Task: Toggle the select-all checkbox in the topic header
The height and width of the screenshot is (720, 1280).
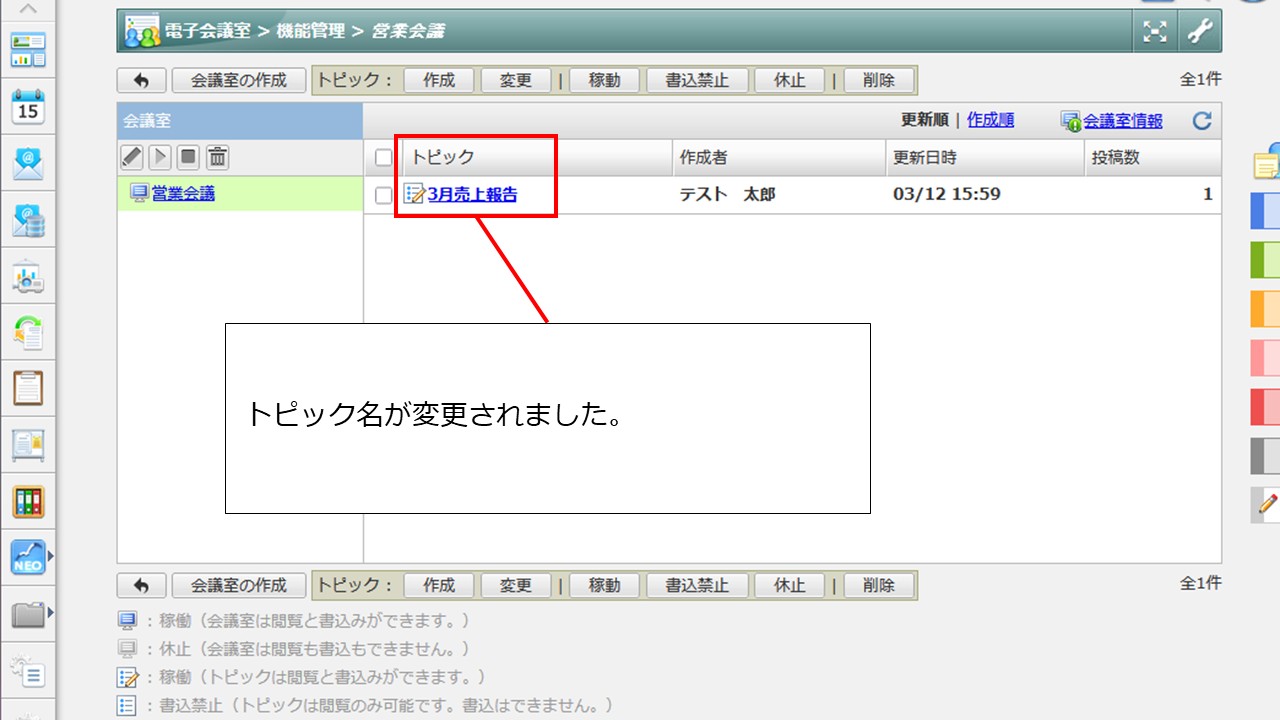Action: click(x=384, y=157)
